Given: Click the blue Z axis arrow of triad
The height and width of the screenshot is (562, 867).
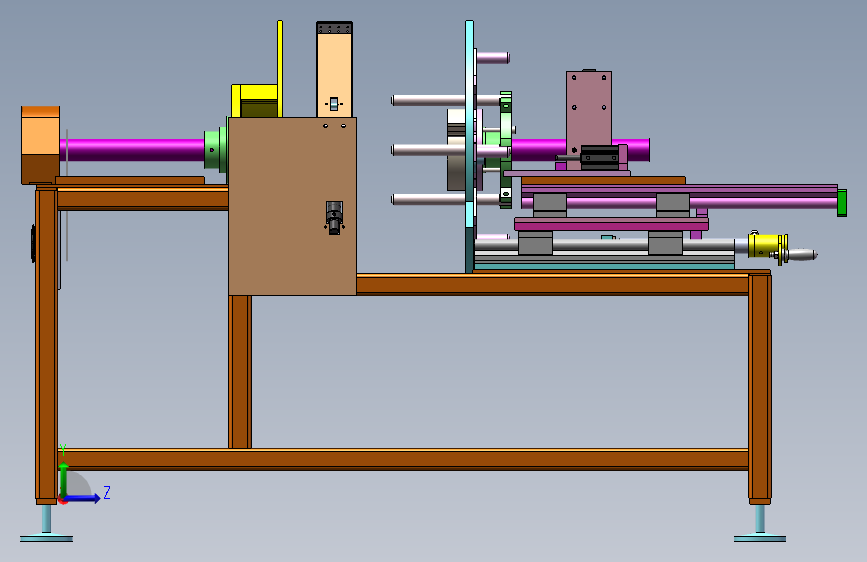Looking at the screenshot, I should pyautogui.click(x=83, y=498).
